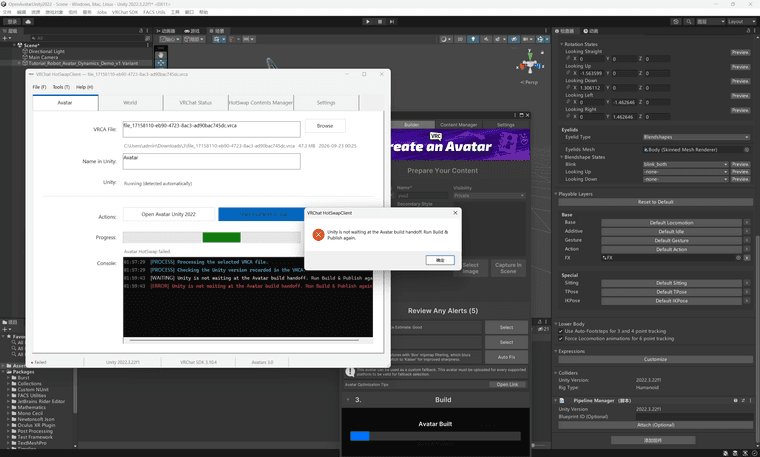Toggle Scene audio button
This screenshot has width=760, height=457.
(486, 39)
